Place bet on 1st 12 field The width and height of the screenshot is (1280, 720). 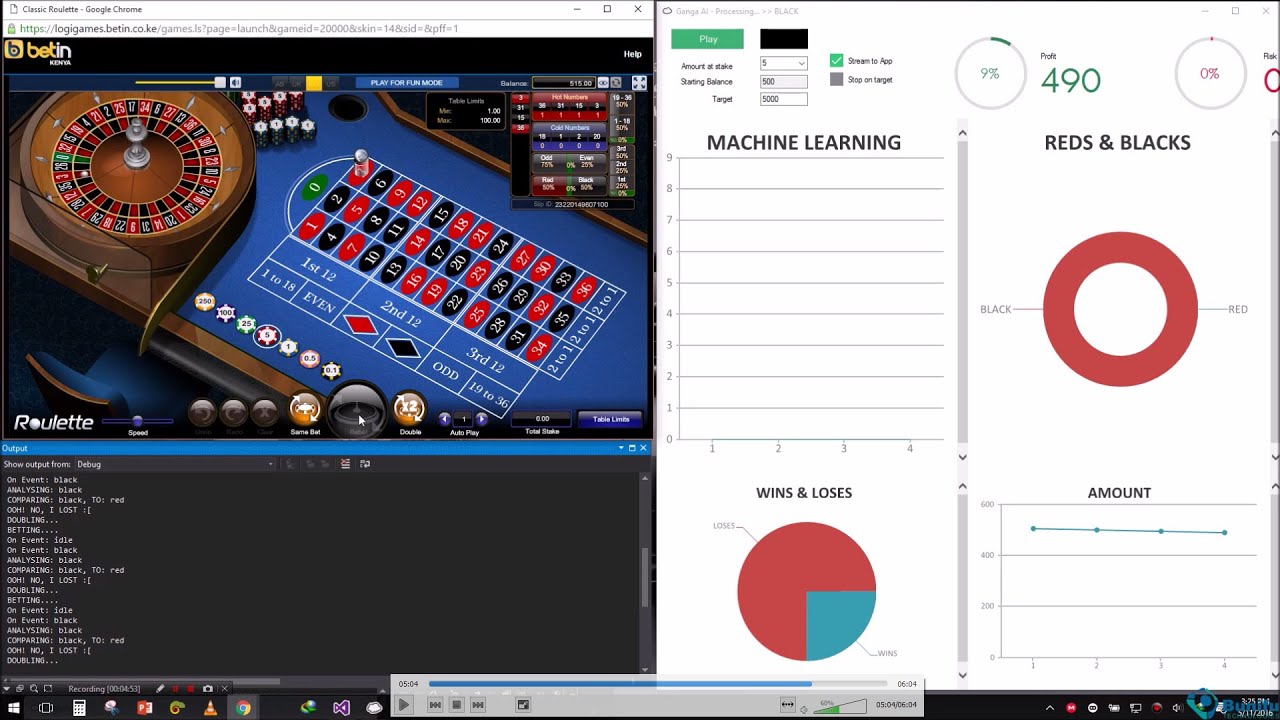318,268
